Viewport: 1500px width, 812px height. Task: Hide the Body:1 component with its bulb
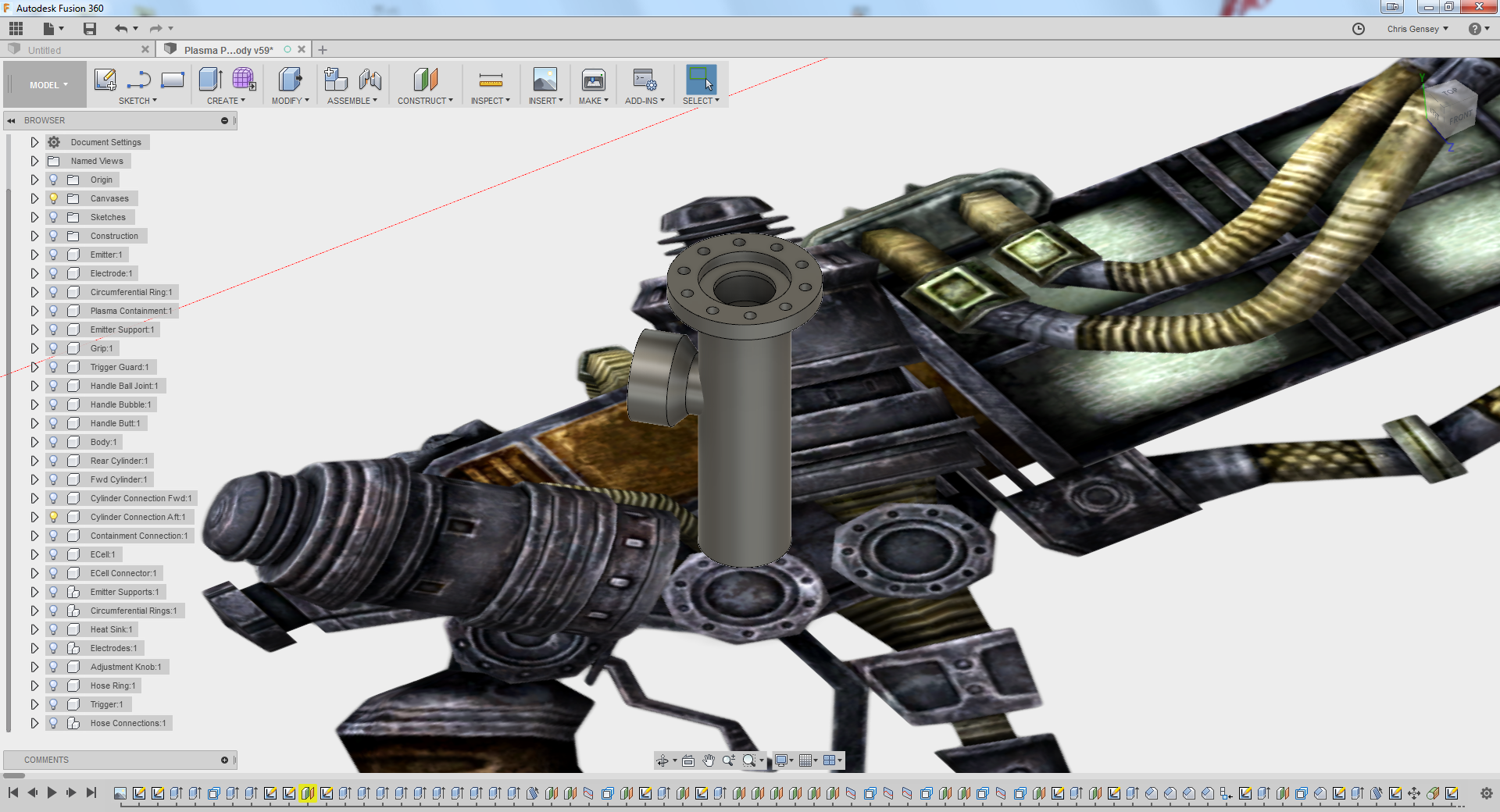click(x=54, y=442)
